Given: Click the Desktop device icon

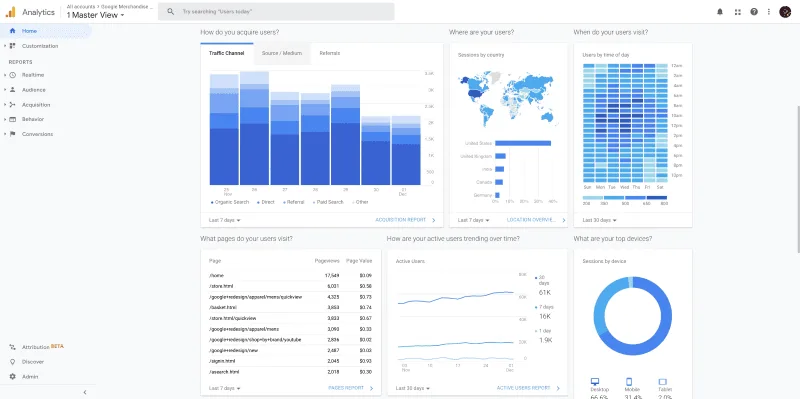Looking at the screenshot, I should [x=594, y=382].
